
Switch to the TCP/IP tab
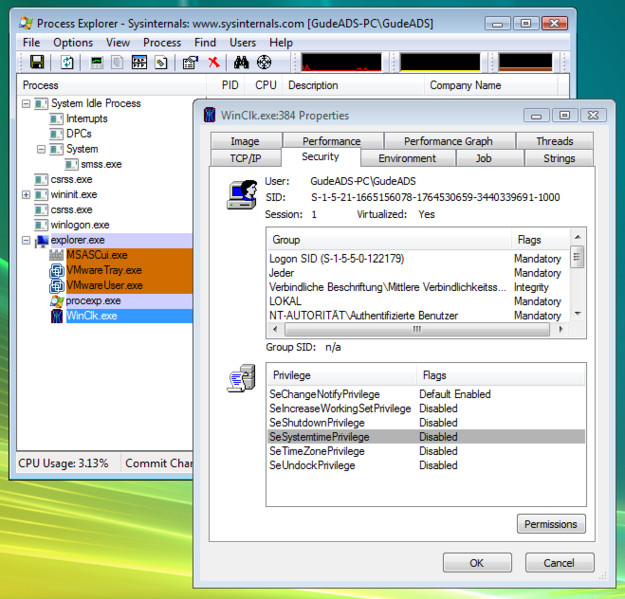point(246,158)
